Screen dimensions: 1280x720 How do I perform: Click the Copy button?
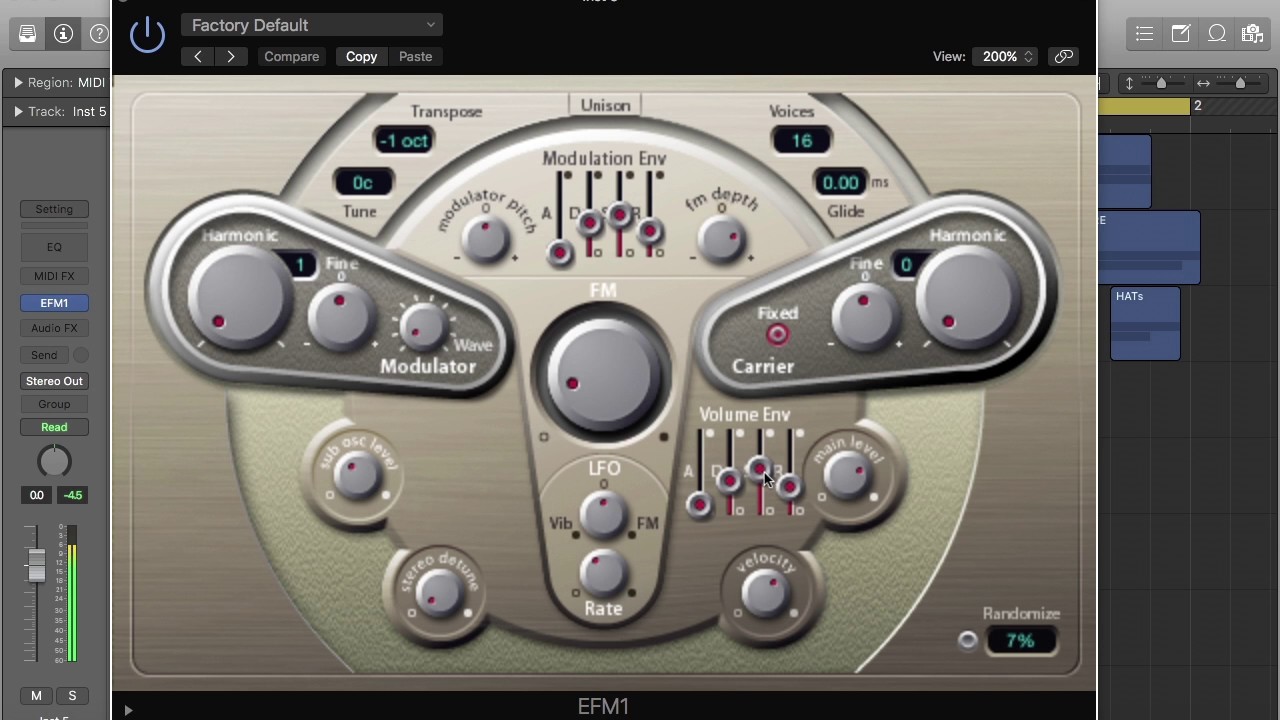click(x=362, y=57)
